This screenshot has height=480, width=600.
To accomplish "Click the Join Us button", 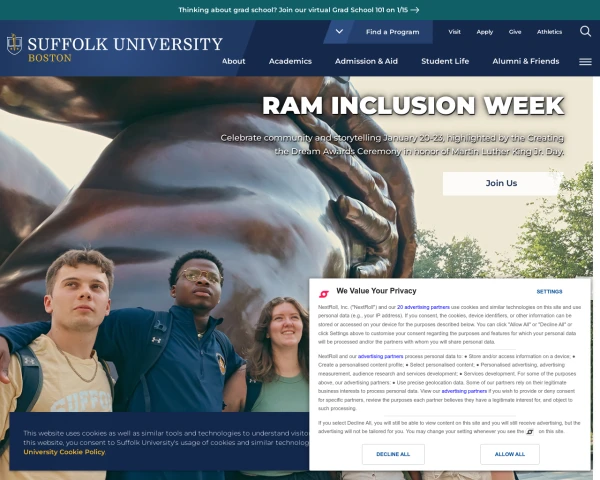I will tap(501, 183).
